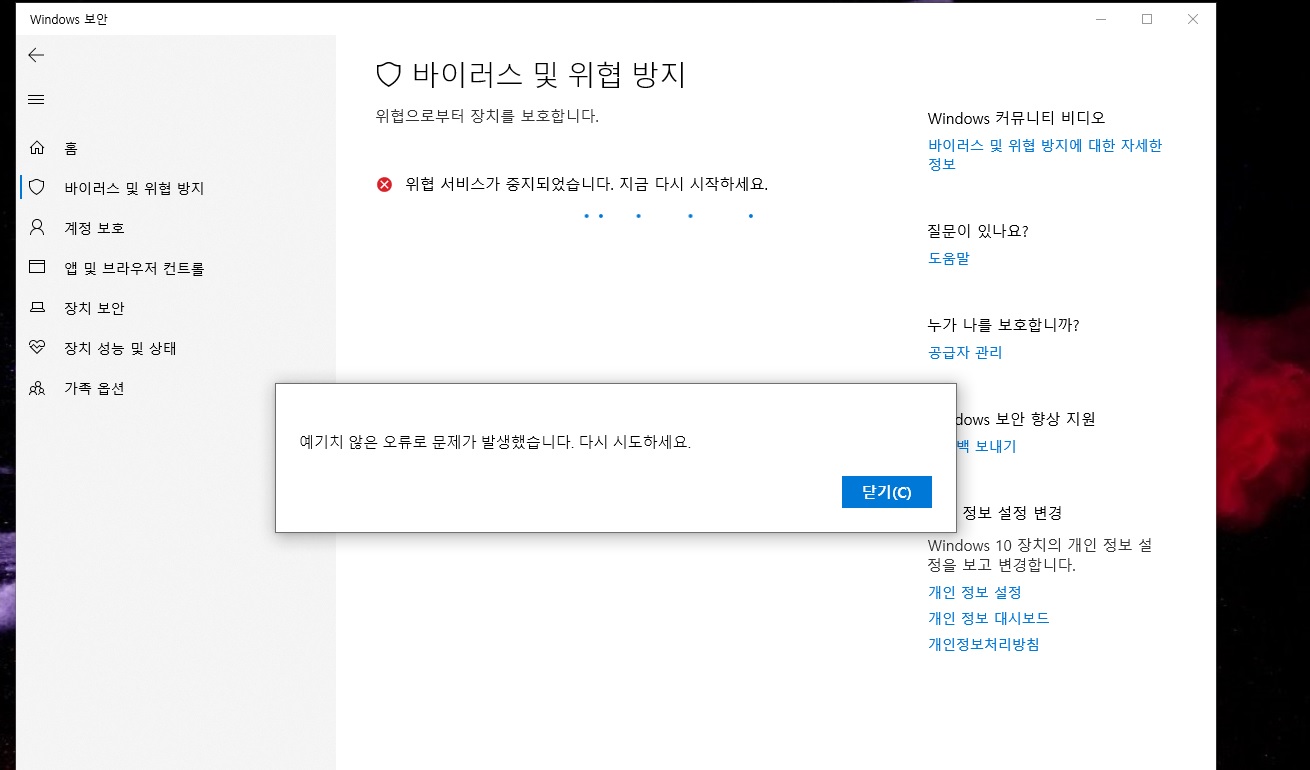Image resolution: width=1310 pixels, height=770 pixels.
Task: Click the 도움말 link
Action: pyautogui.click(x=948, y=258)
